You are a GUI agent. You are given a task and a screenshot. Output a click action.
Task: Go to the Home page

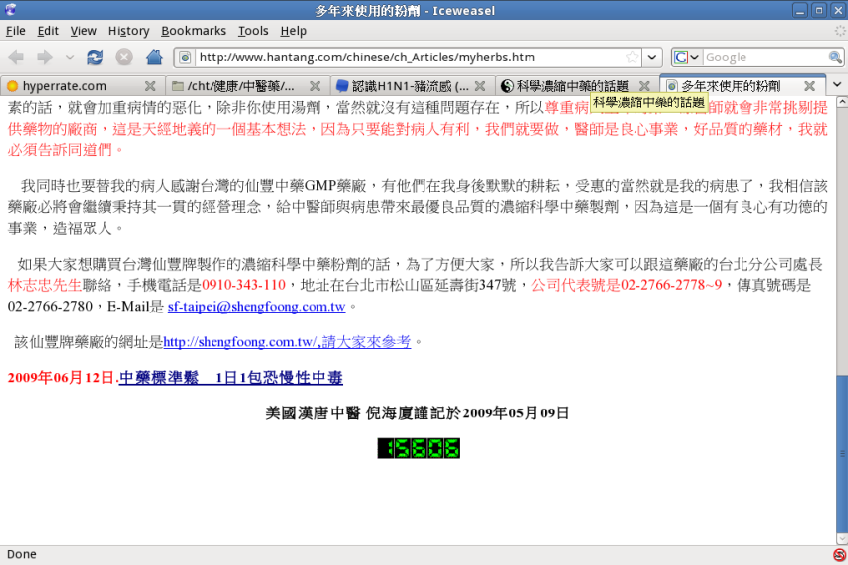pos(154,57)
